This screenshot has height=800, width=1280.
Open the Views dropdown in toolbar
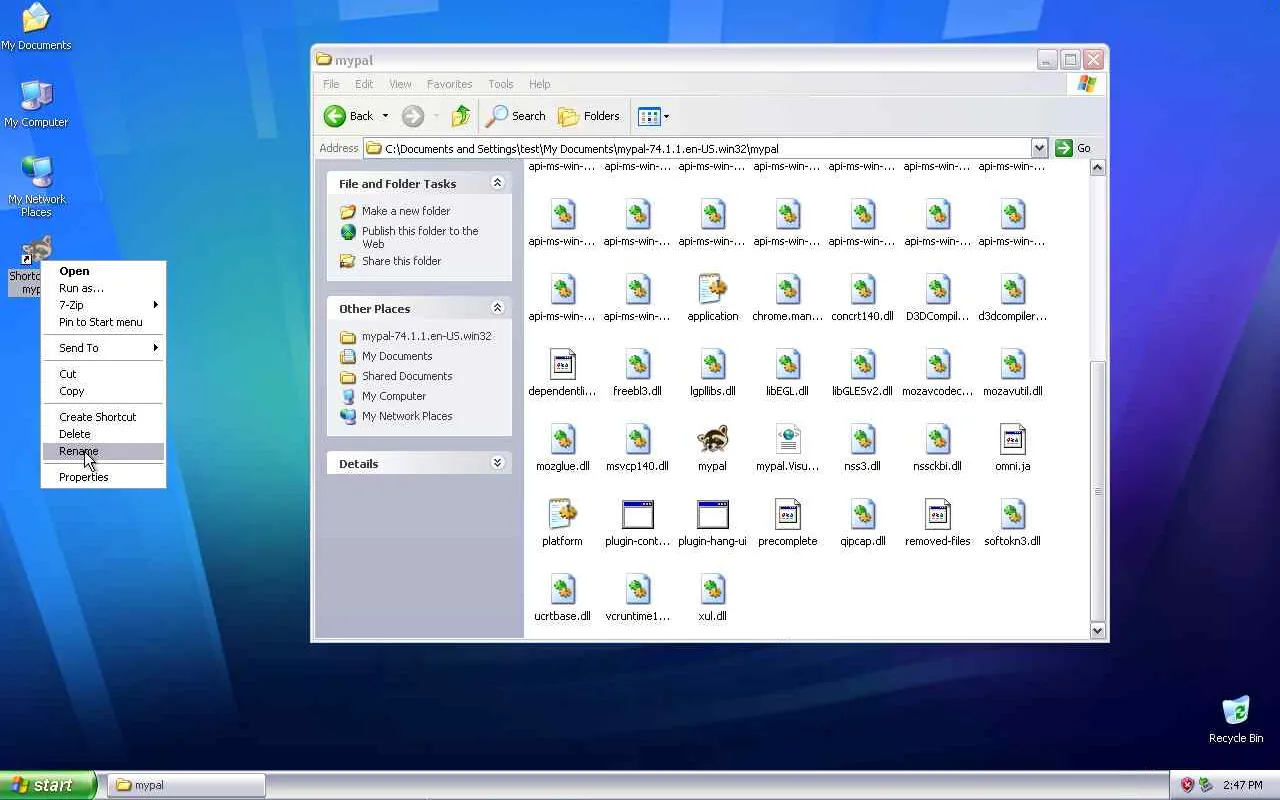(x=653, y=116)
